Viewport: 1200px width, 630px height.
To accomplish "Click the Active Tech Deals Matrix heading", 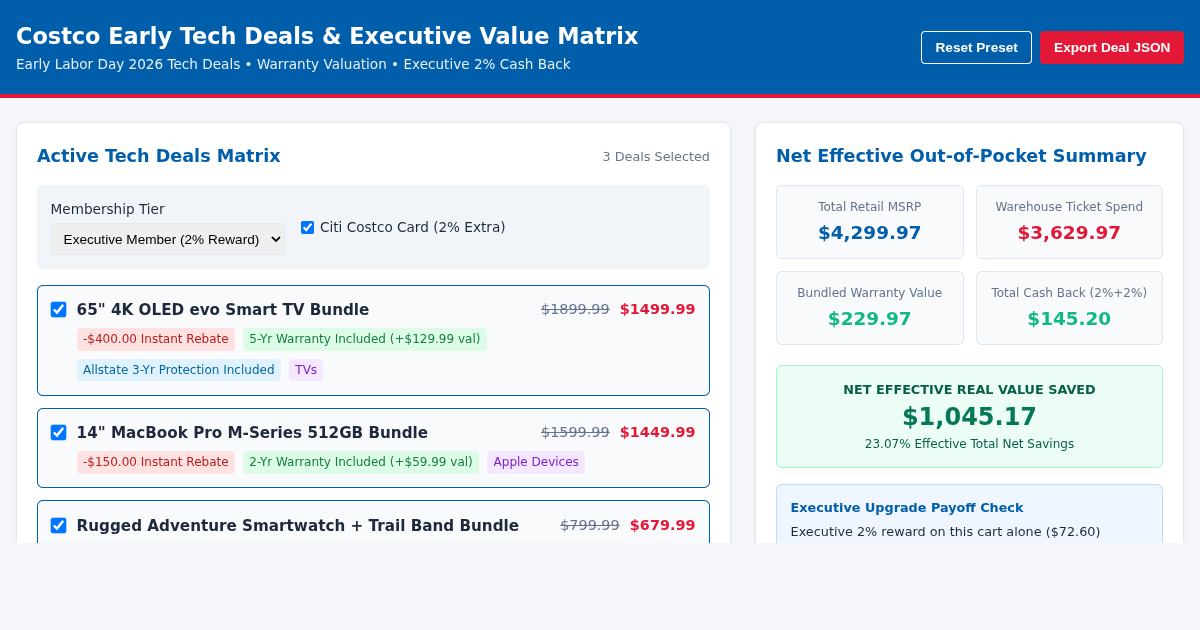I will (159, 156).
